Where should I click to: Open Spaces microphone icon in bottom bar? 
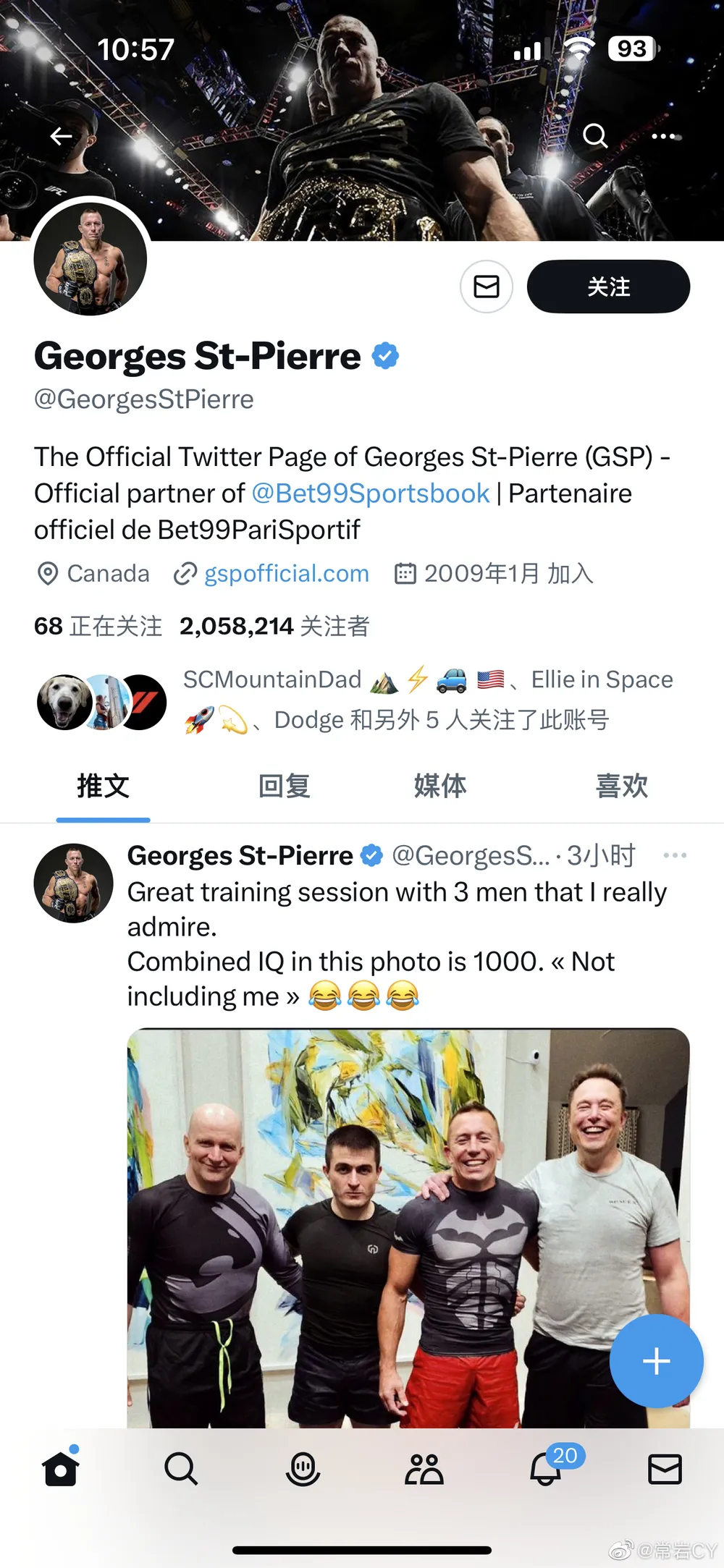(x=303, y=1470)
